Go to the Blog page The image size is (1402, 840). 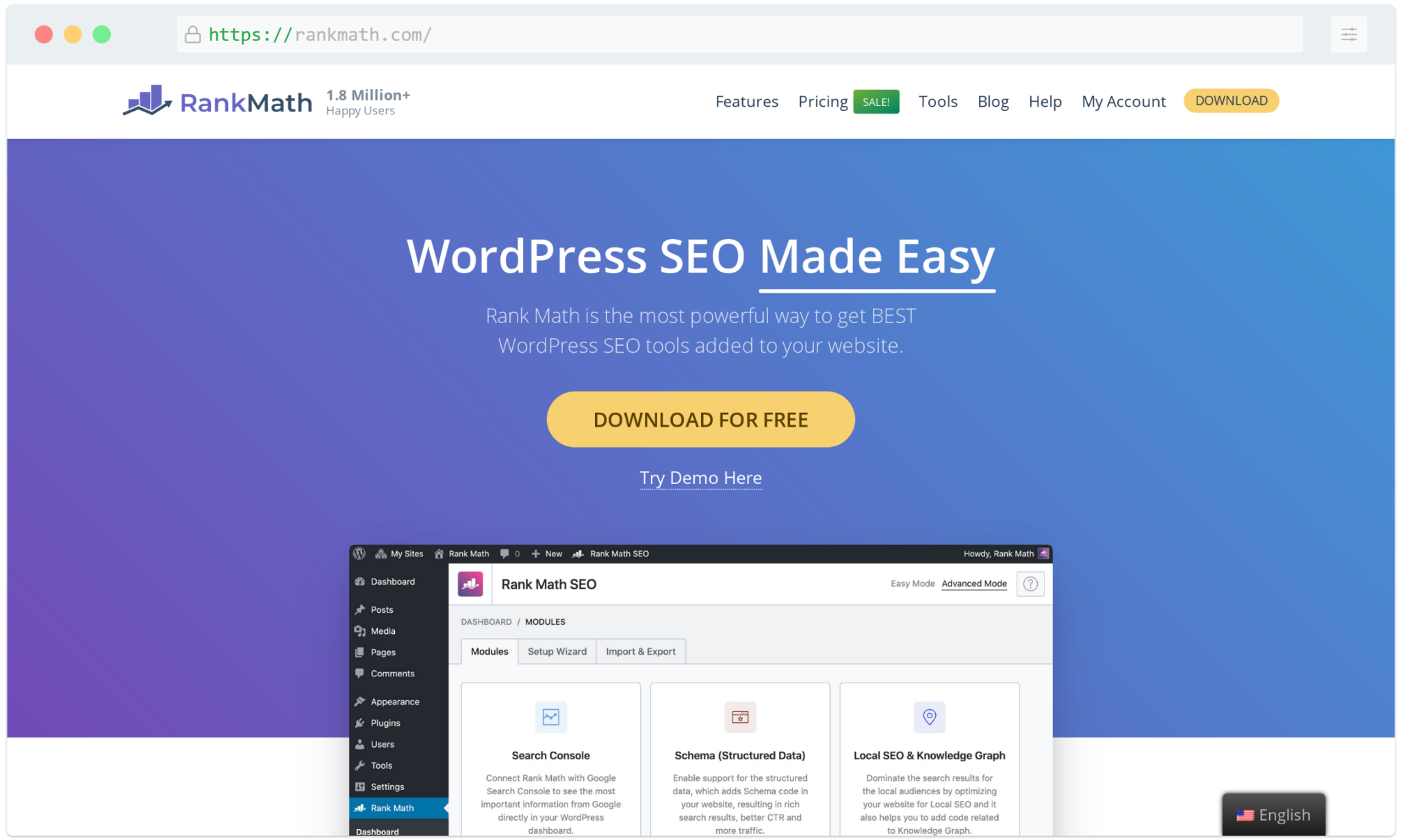click(x=993, y=101)
